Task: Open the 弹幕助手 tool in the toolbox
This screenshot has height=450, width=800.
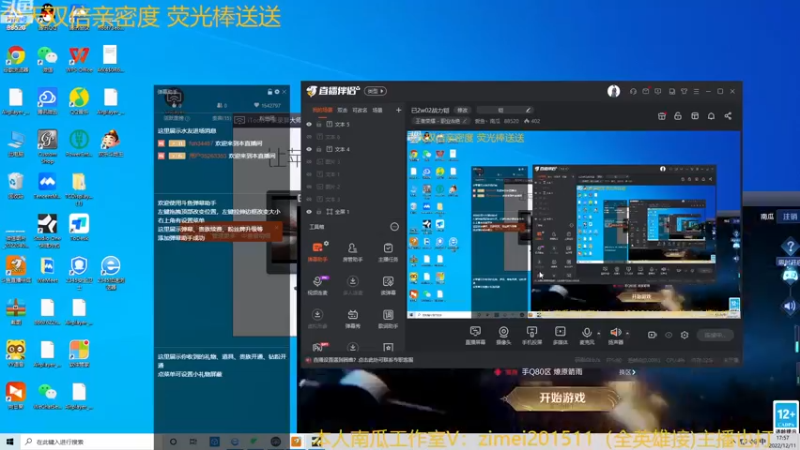Action: 317,252
